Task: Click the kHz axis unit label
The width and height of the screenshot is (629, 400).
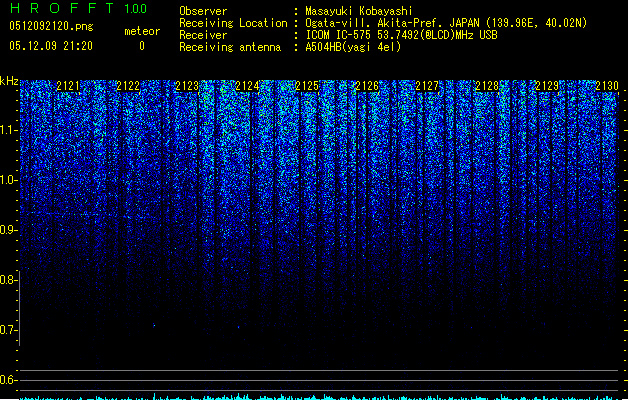Action: (9, 81)
